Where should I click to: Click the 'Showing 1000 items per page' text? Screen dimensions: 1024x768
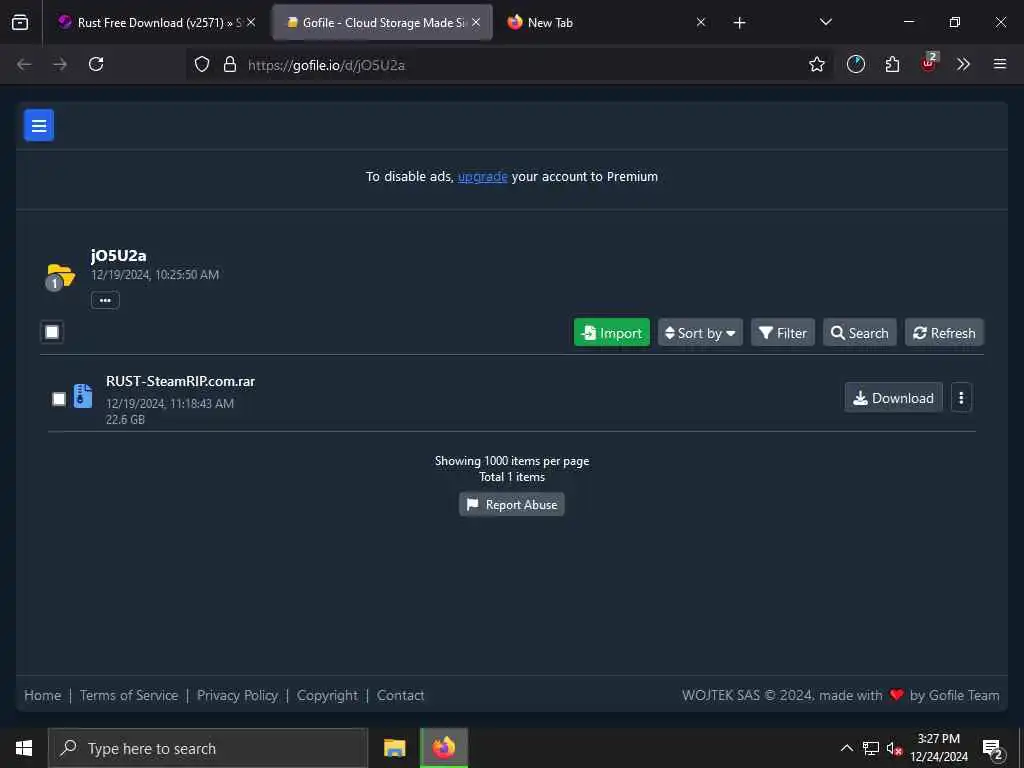tap(512, 461)
